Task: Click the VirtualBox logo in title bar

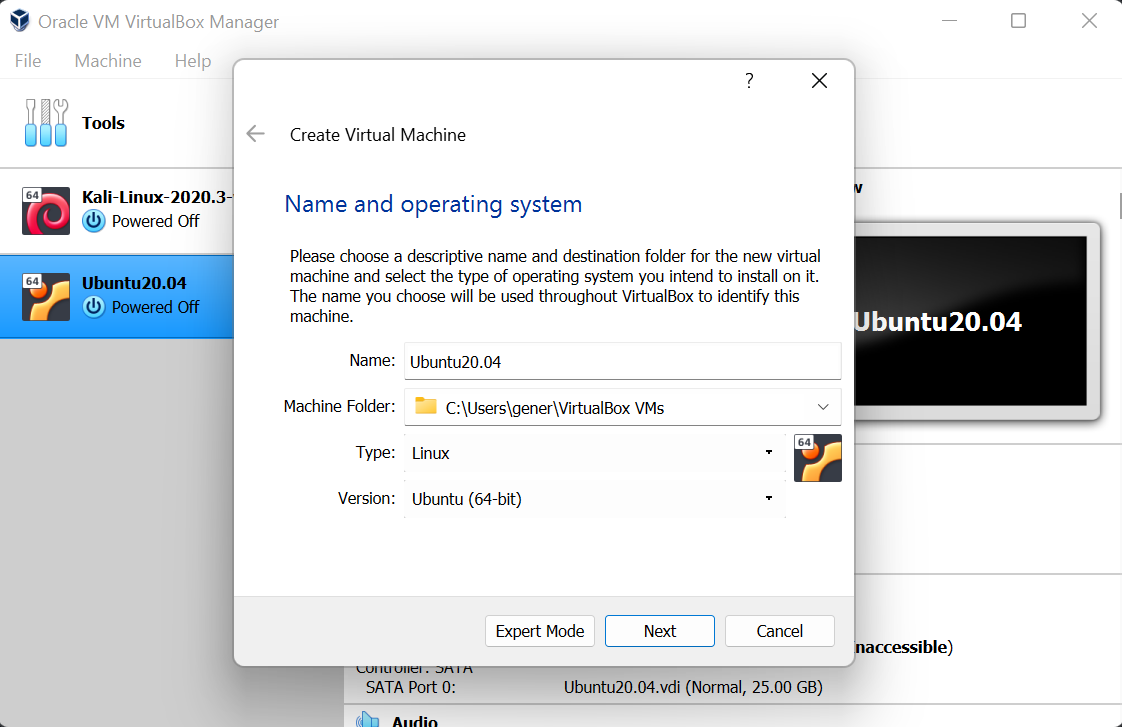Action: (19, 21)
